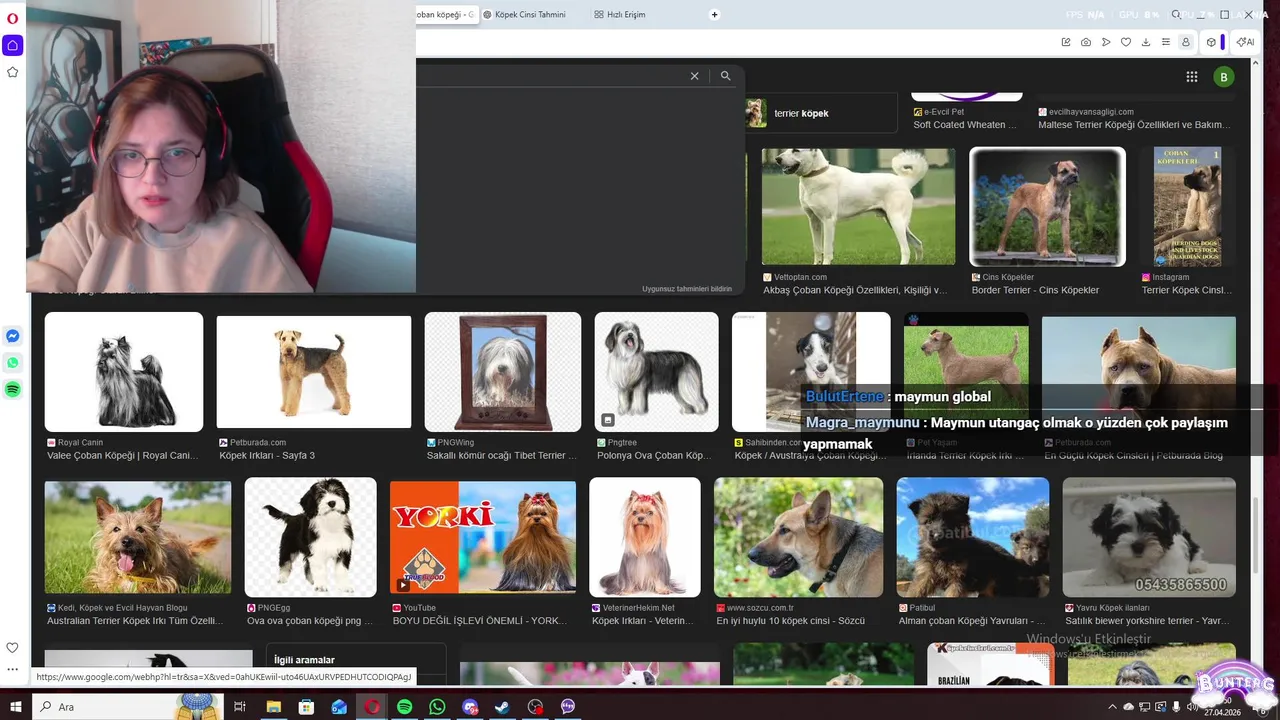Click the Google search magnifier button
The width and height of the screenshot is (1280, 720).
click(726, 76)
